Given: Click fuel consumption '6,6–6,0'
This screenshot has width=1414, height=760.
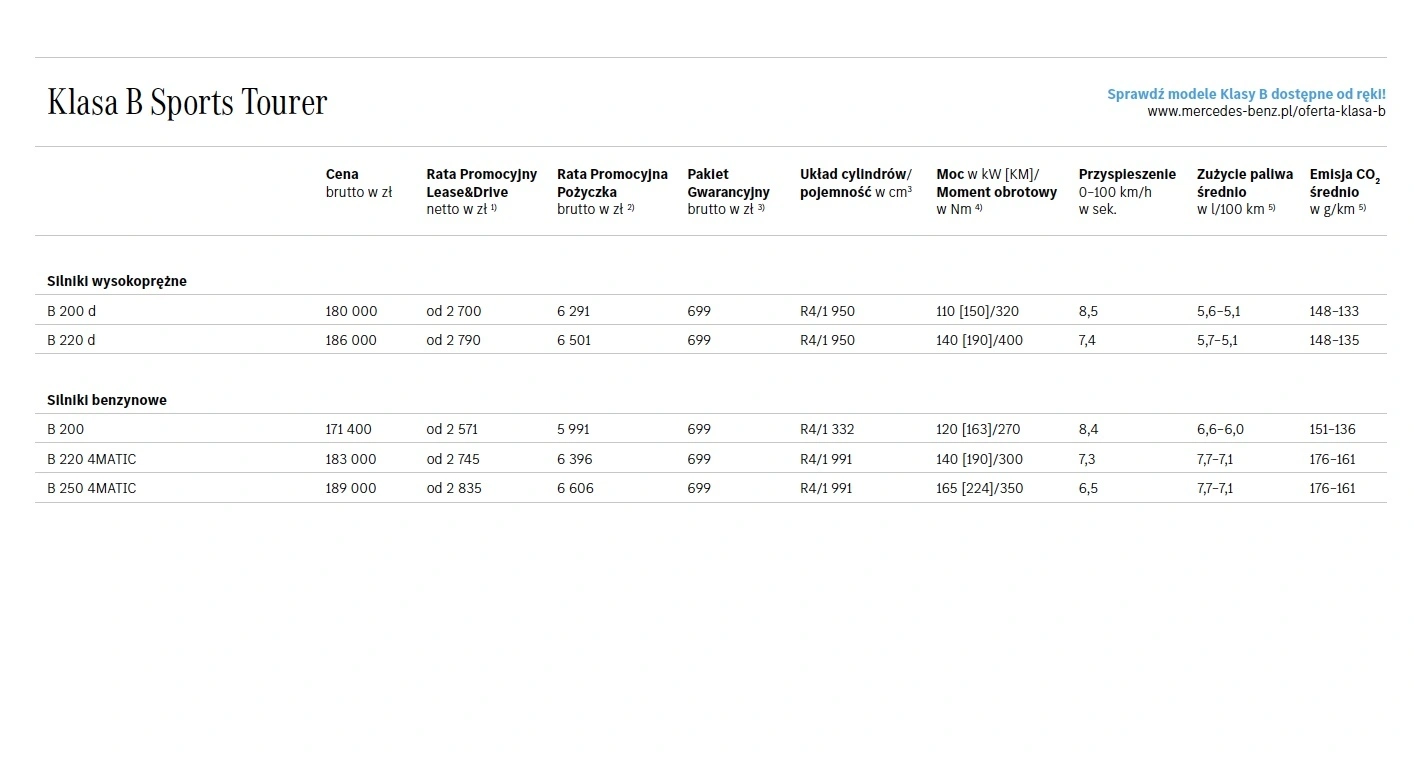Looking at the screenshot, I should coord(1220,429).
